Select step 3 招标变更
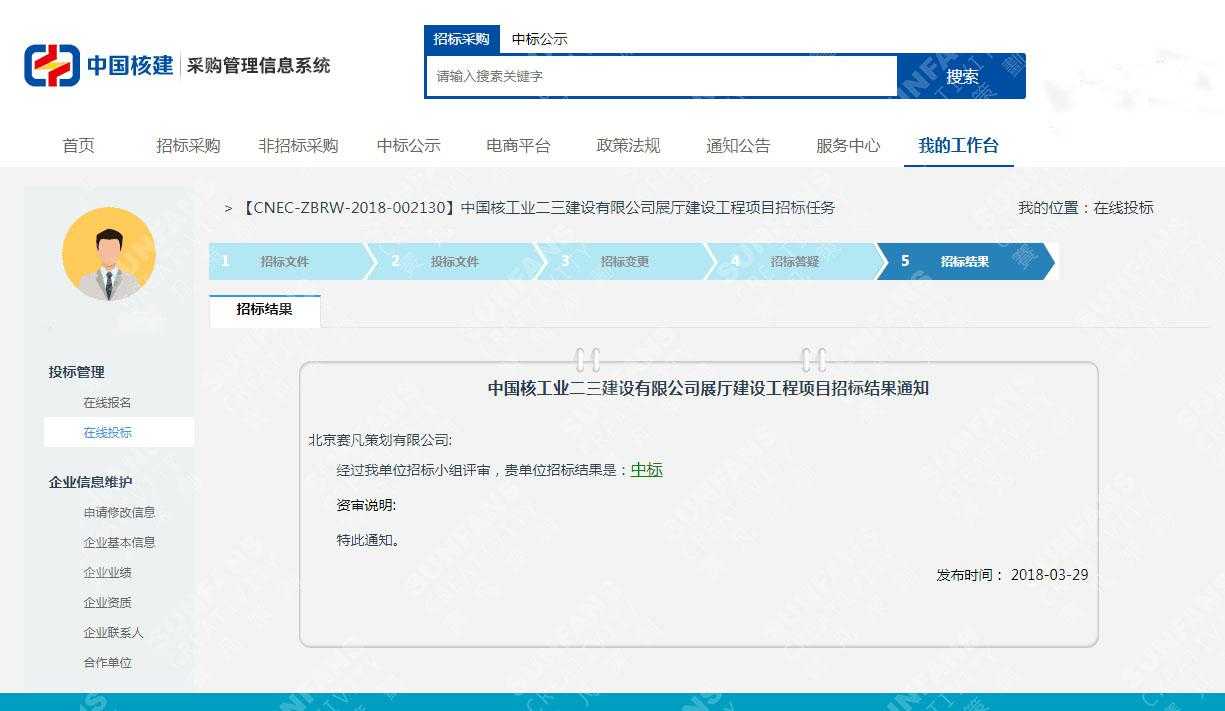 coord(622,262)
